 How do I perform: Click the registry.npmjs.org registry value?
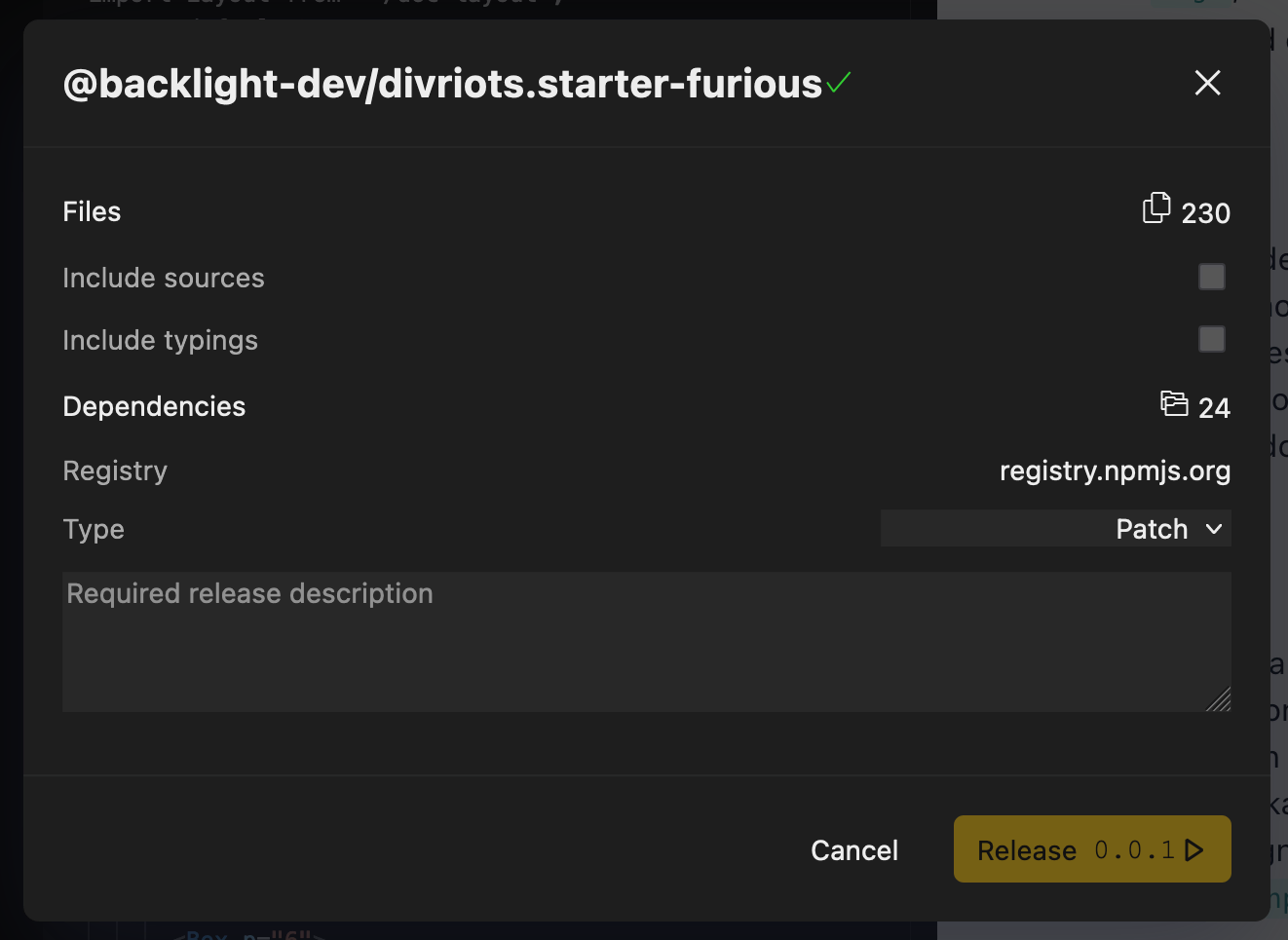click(x=1115, y=471)
